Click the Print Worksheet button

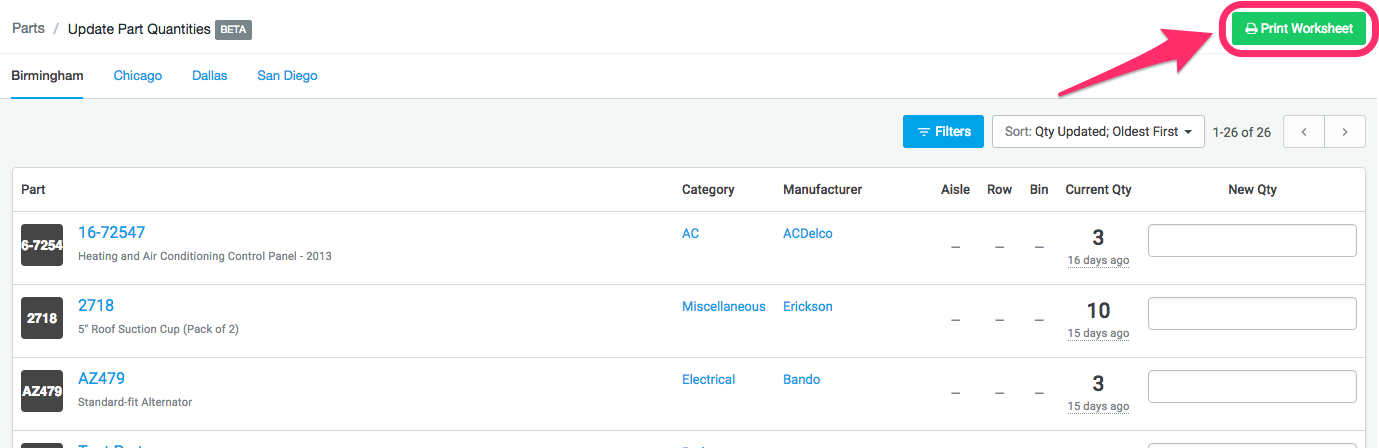pyautogui.click(x=1298, y=29)
